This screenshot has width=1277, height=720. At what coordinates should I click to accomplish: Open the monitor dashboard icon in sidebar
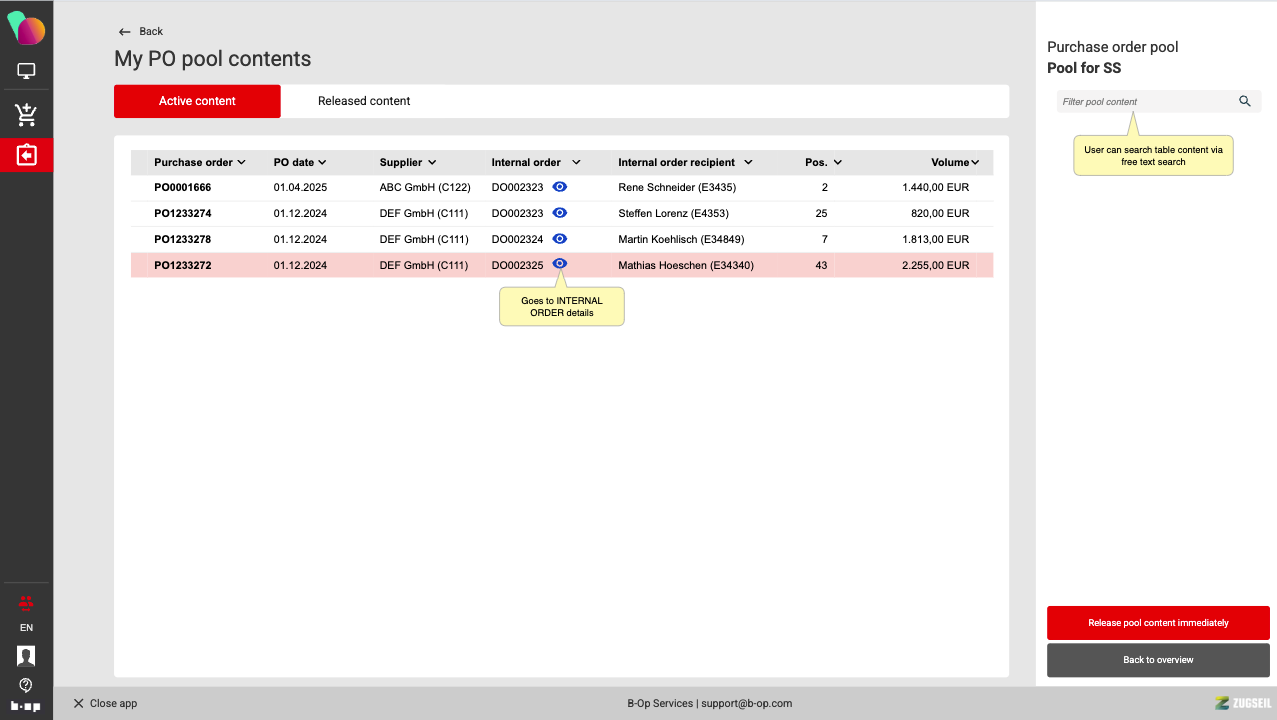click(26, 71)
